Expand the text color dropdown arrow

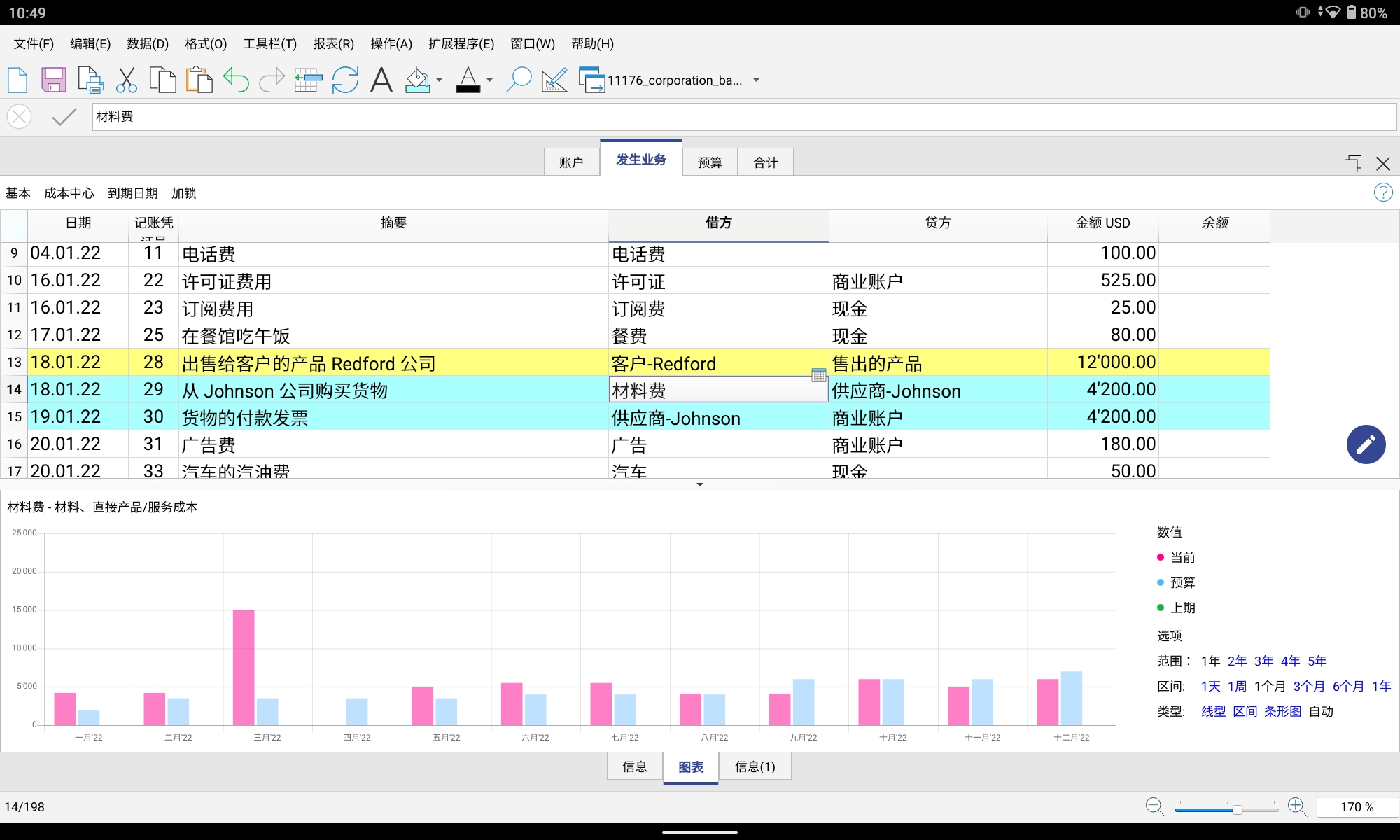[489, 80]
